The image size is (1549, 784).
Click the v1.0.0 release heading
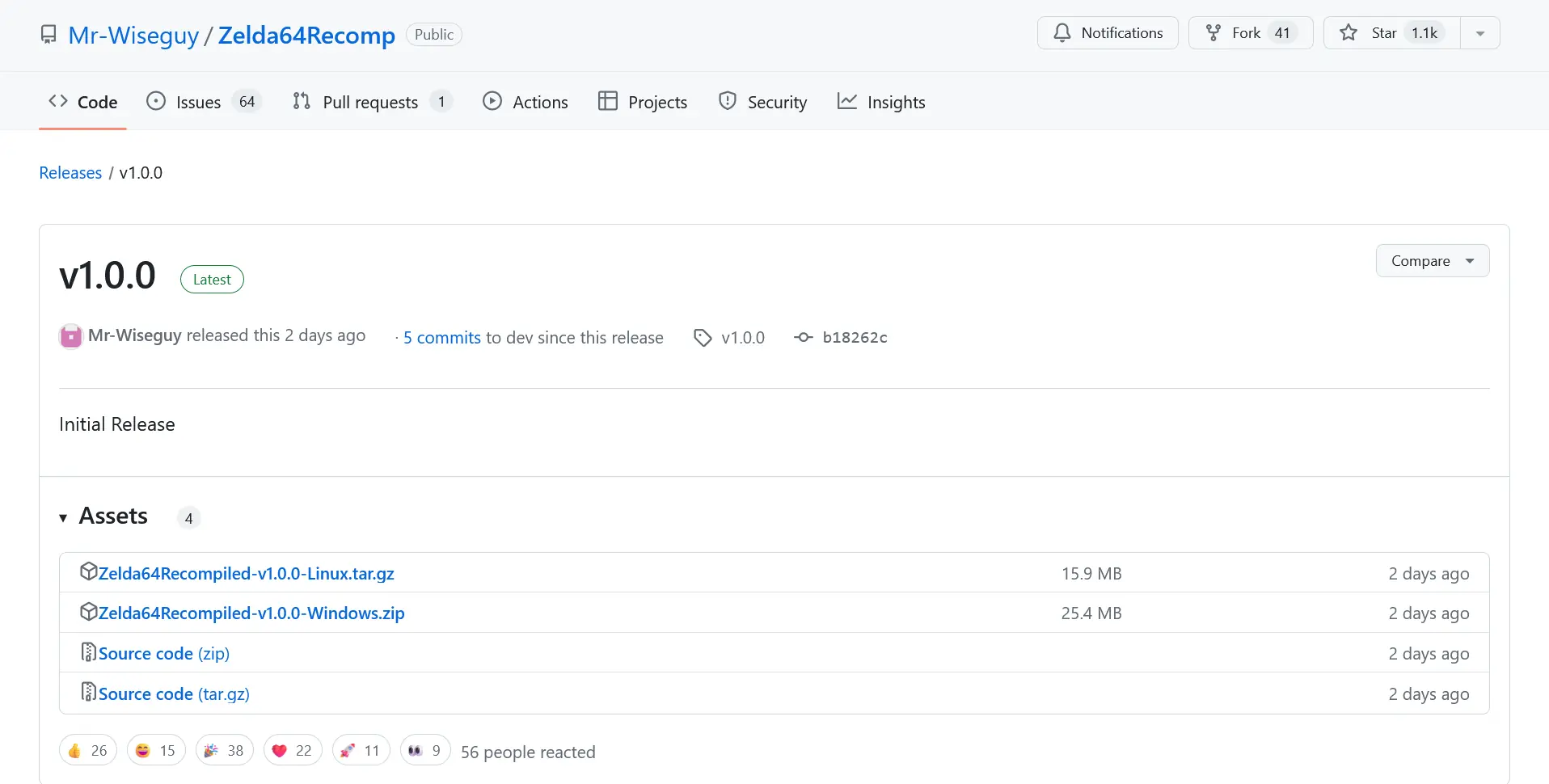click(x=108, y=276)
